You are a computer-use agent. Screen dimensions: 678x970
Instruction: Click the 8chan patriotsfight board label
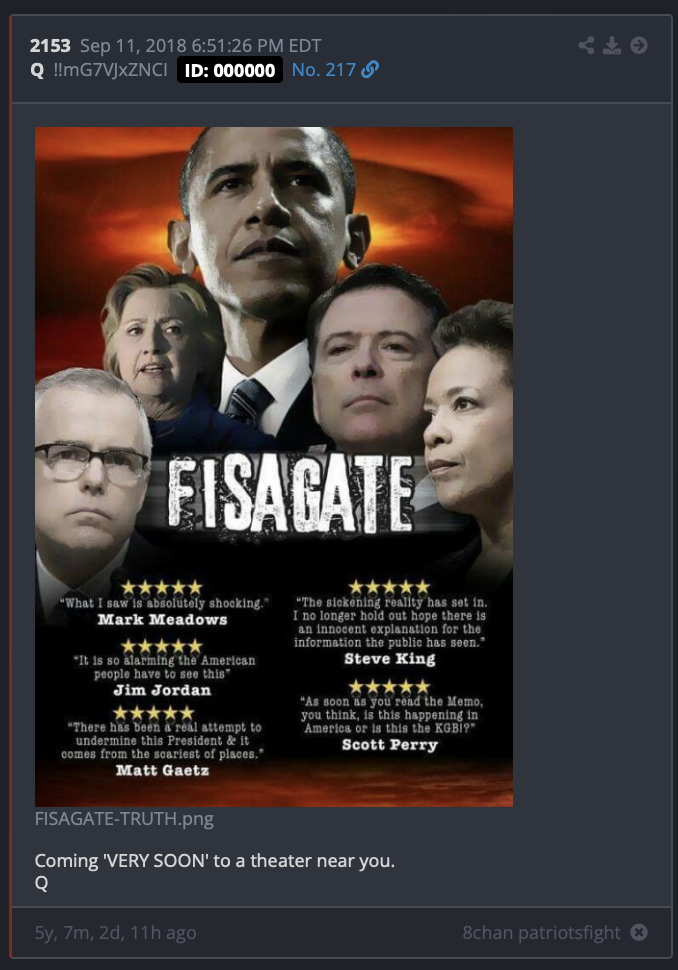click(x=541, y=932)
